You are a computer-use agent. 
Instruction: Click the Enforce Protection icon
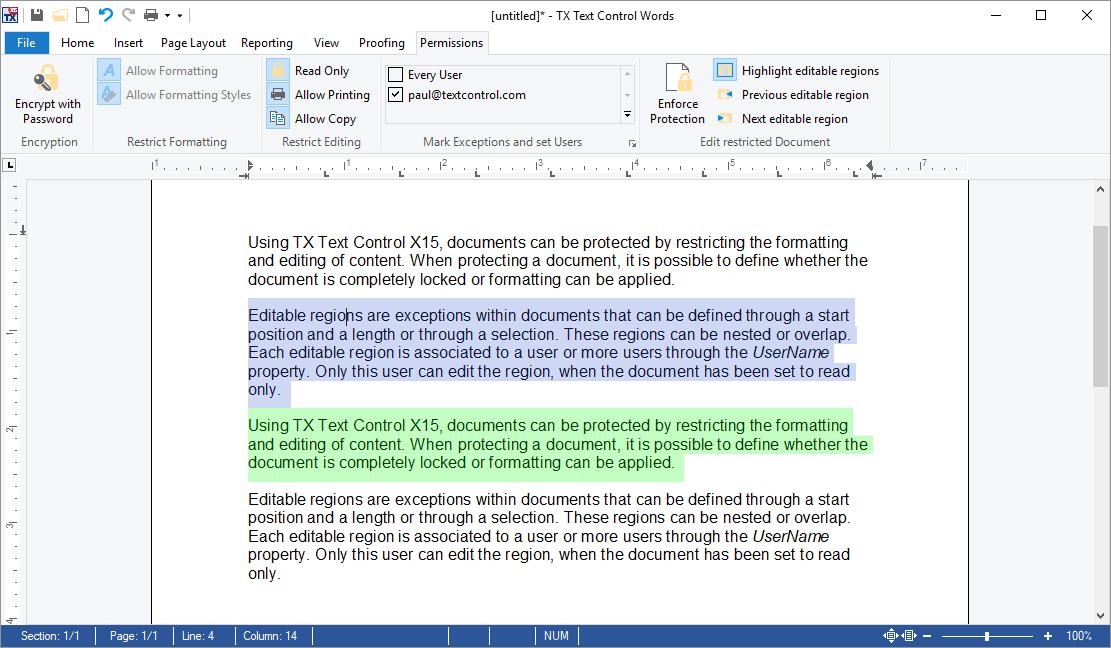click(x=678, y=77)
